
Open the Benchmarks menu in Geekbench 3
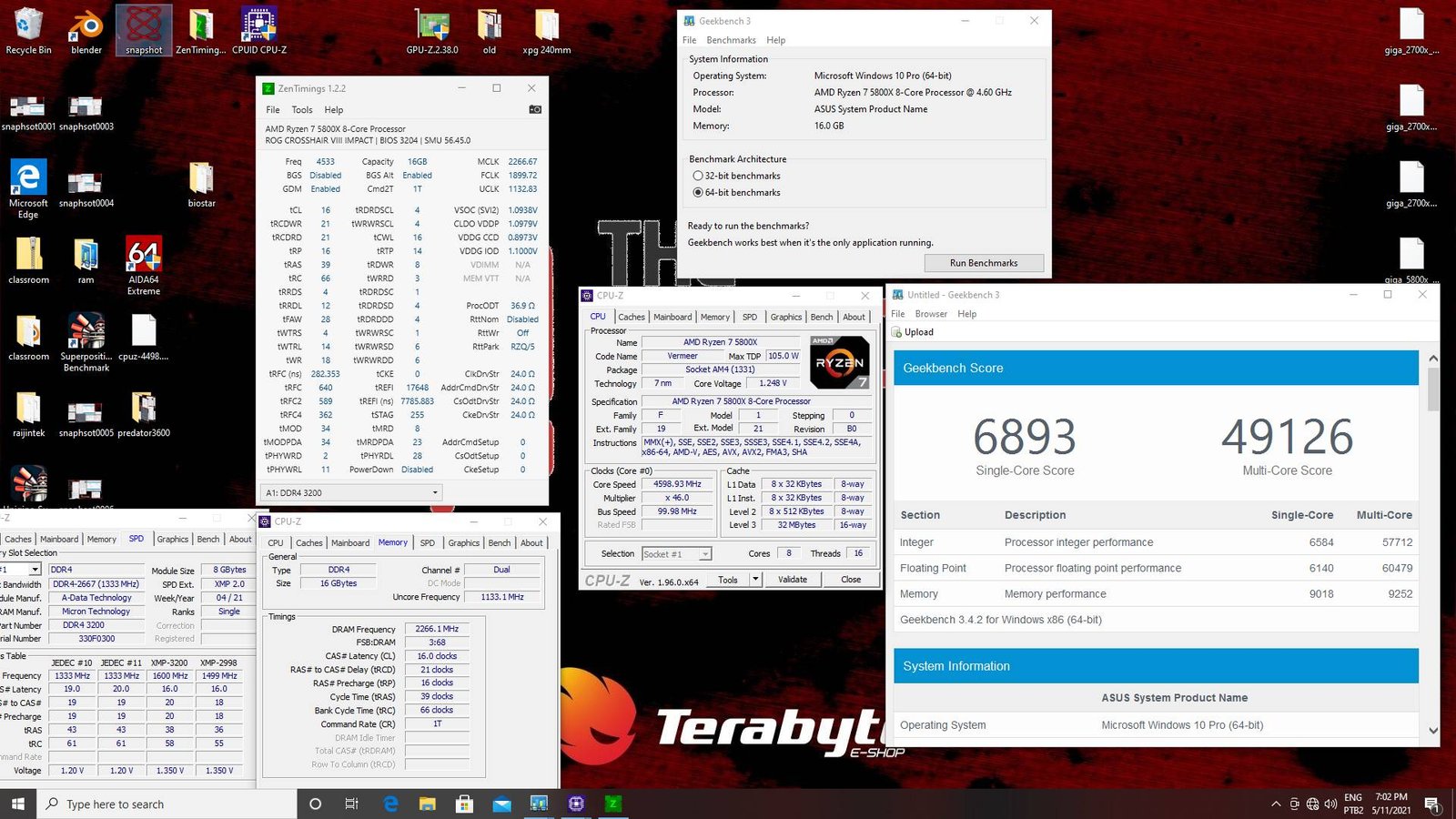pyautogui.click(x=731, y=40)
